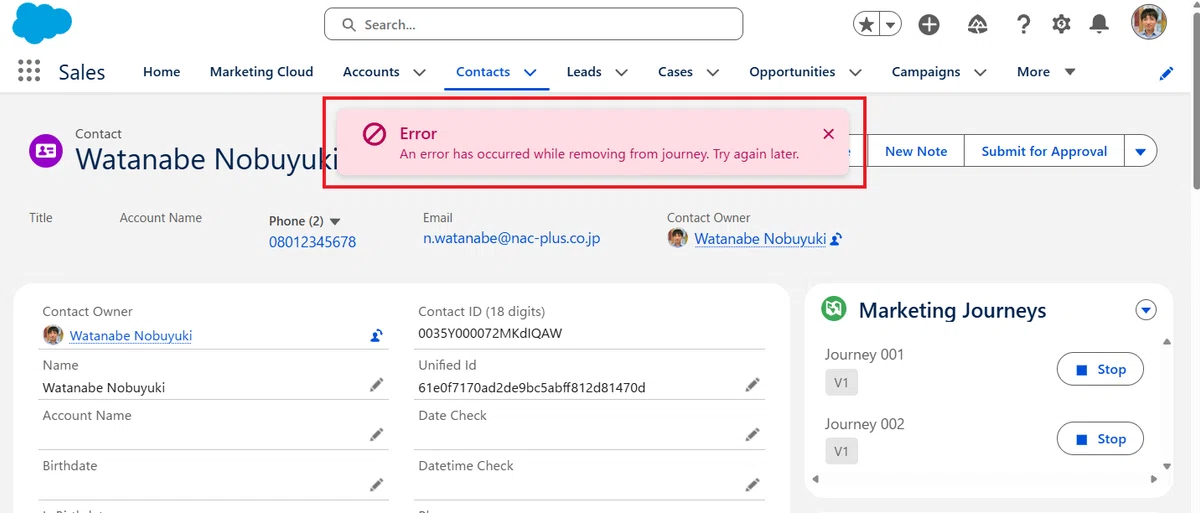Image resolution: width=1200 pixels, height=513 pixels.
Task: Open the additional record actions dropdown arrow
Action: coord(1141,151)
